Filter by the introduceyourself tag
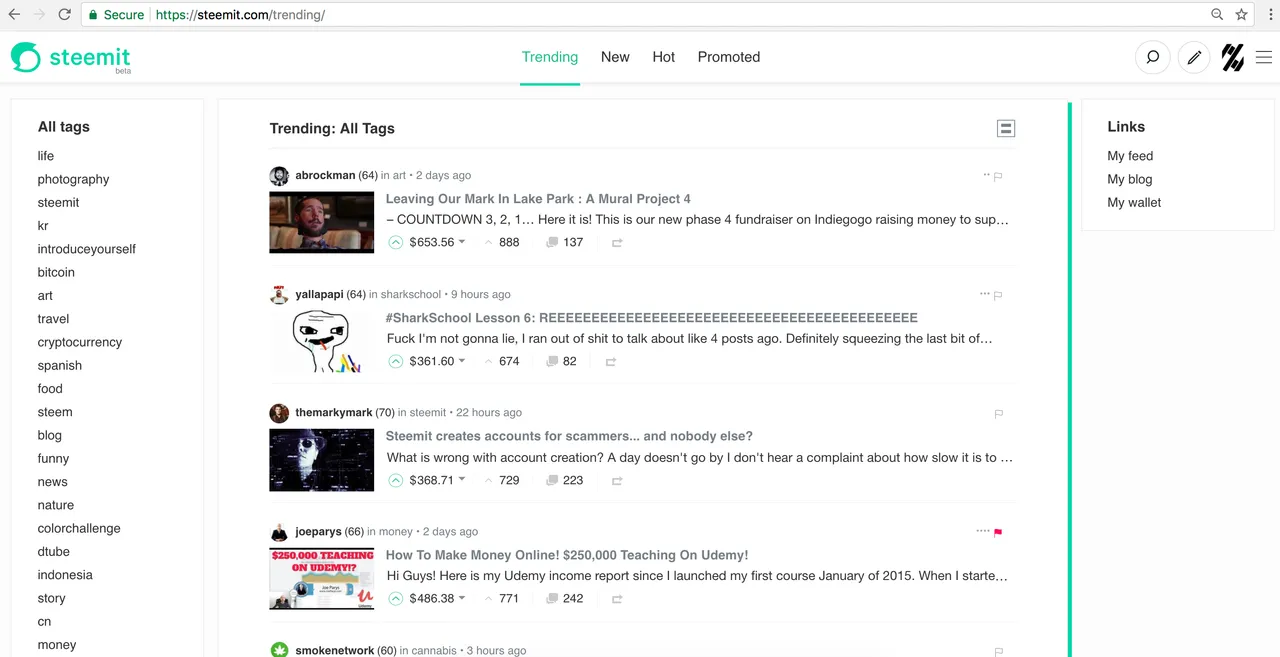 (87, 249)
